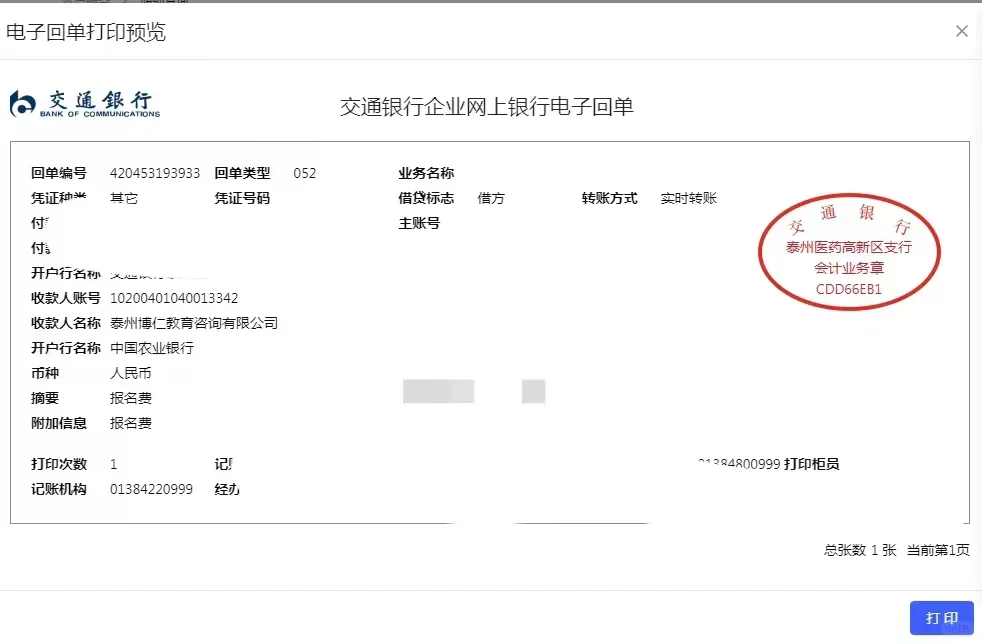Select 记账机构 code 01384220999
982x644 pixels.
(151, 489)
